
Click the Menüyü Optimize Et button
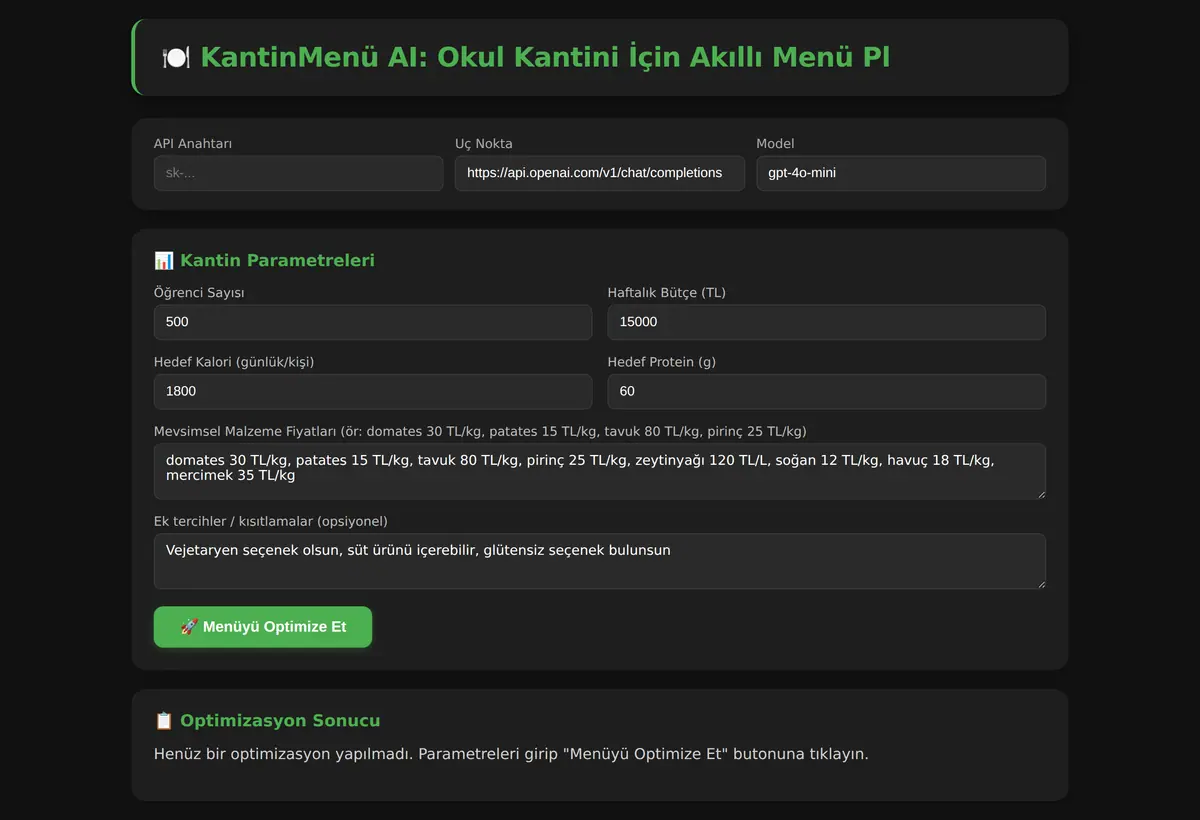(263, 627)
